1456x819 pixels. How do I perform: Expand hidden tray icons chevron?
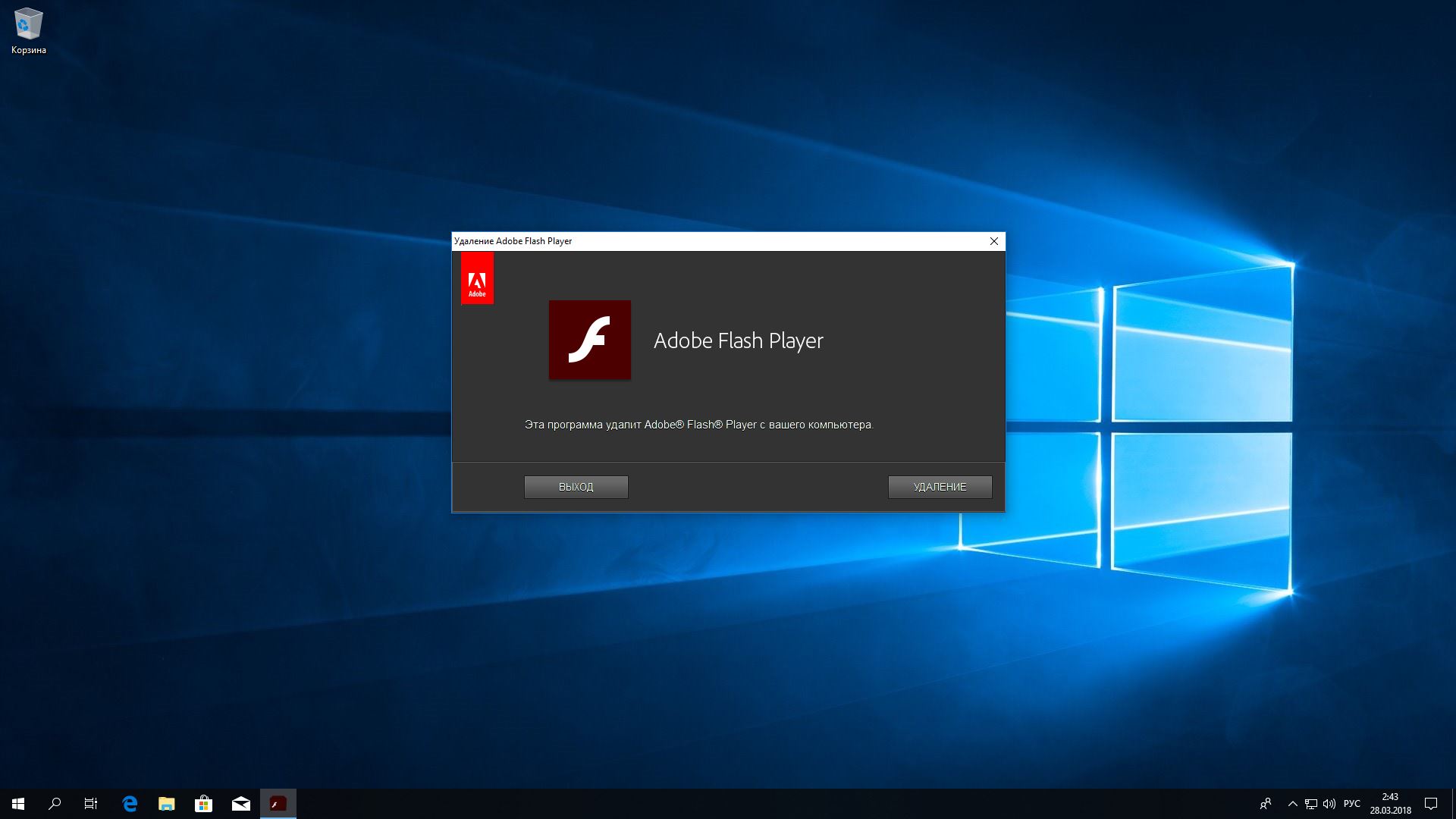click(1292, 803)
